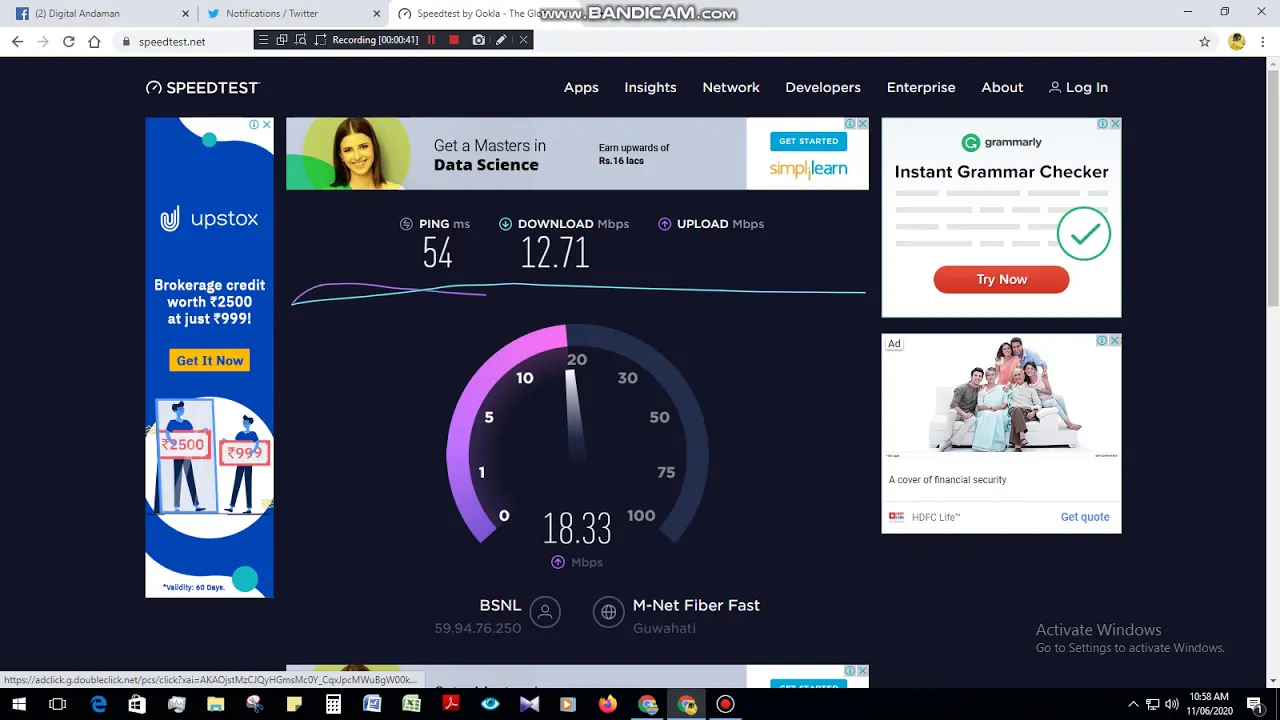The height and width of the screenshot is (720, 1280).
Task: Open the HDFC Life family photo ad
Action: point(1001,397)
